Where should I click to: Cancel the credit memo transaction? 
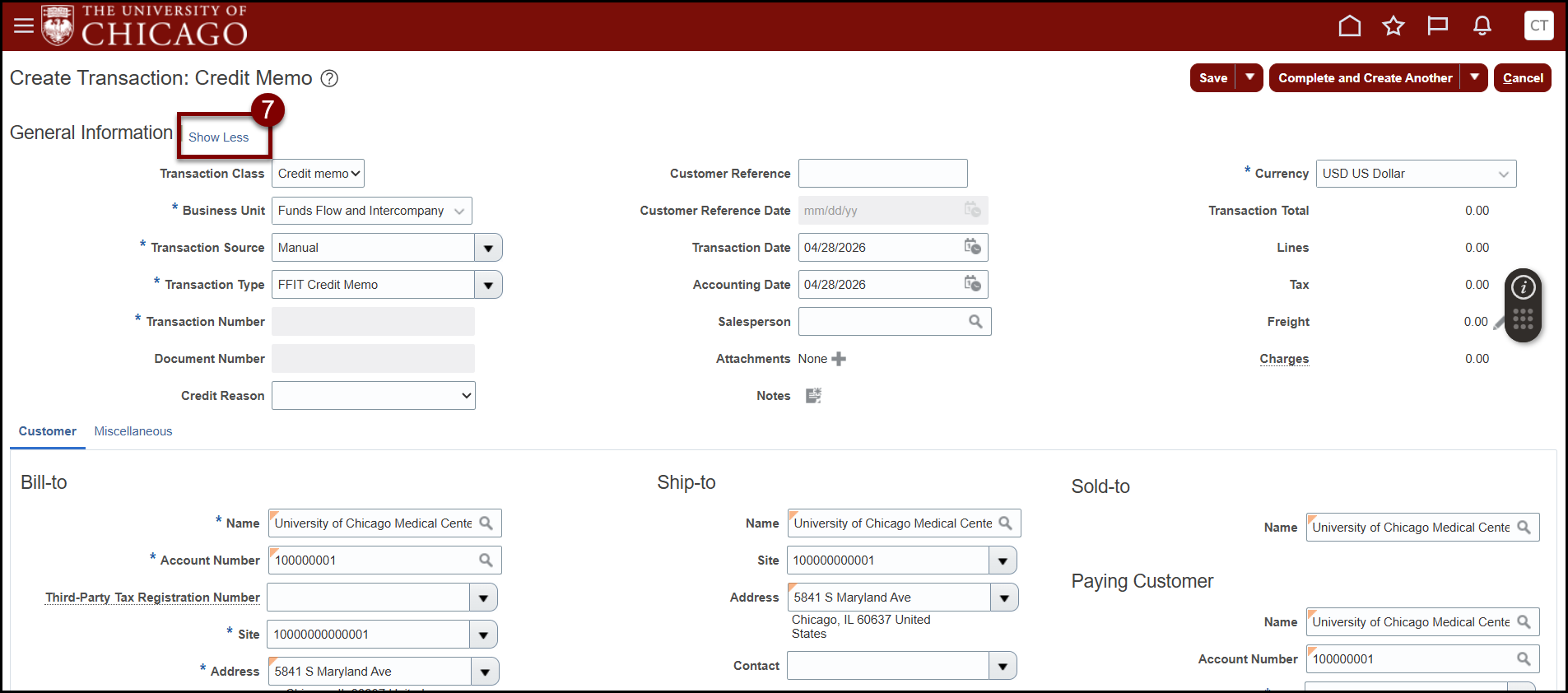pyautogui.click(x=1523, y=78)
